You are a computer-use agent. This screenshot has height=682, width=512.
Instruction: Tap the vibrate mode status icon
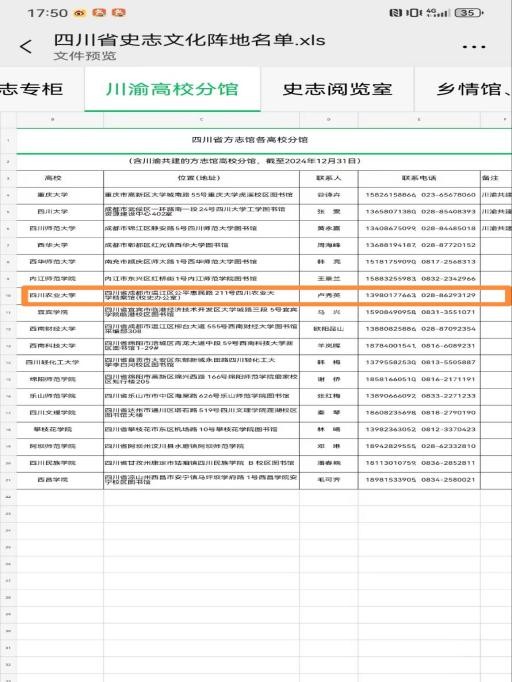tap(414, 13)
